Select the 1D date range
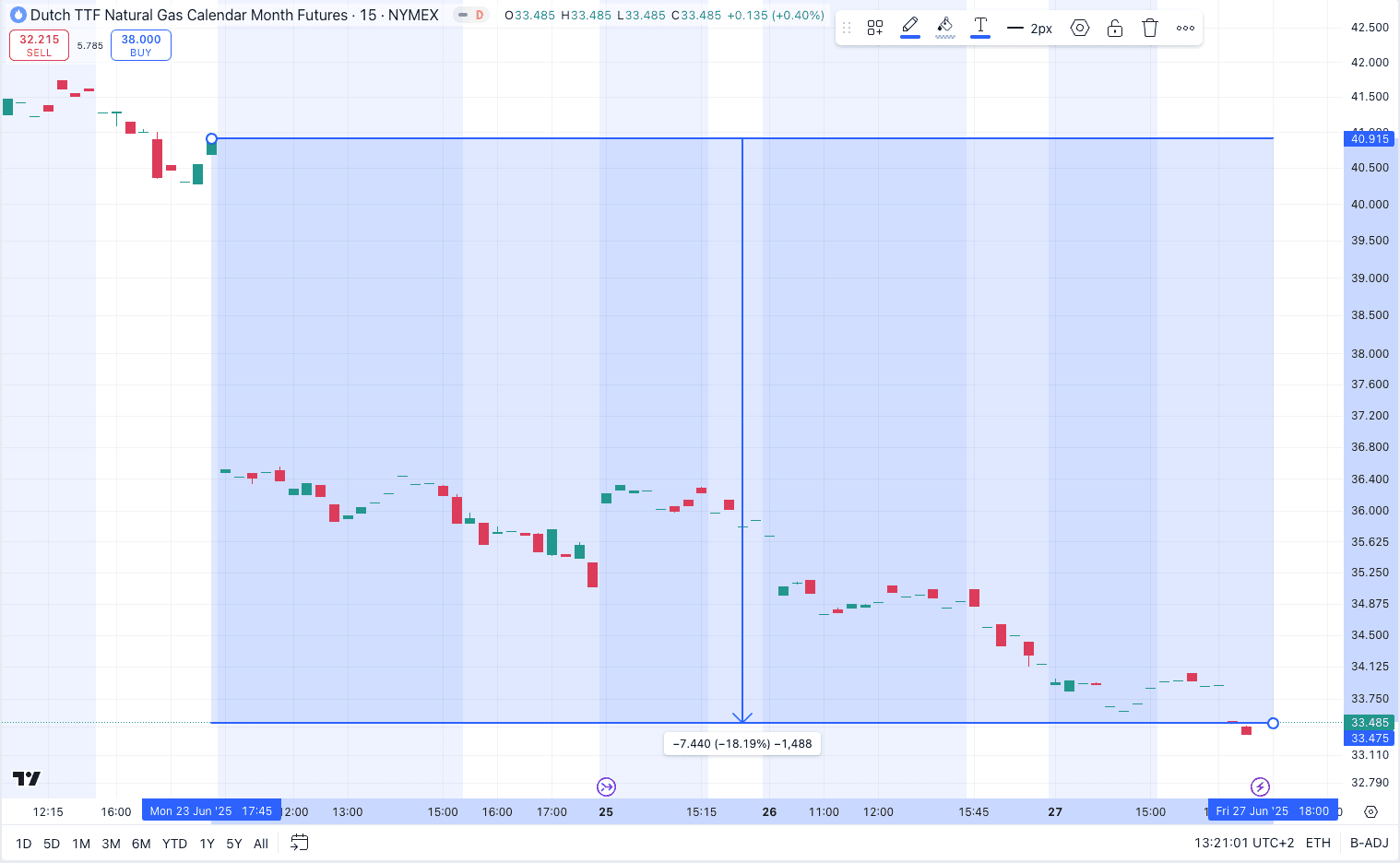 [x=23, y=844]
